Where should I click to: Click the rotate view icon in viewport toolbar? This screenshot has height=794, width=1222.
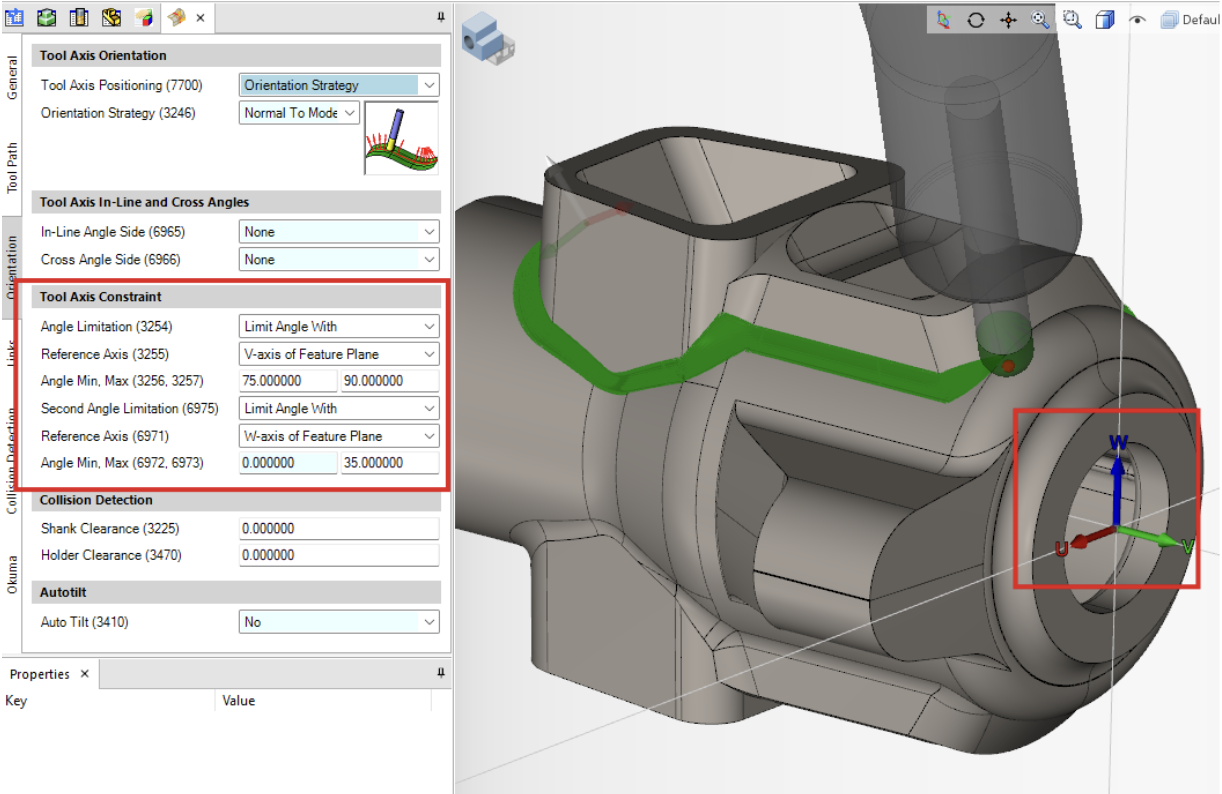(x=975, y=19)
